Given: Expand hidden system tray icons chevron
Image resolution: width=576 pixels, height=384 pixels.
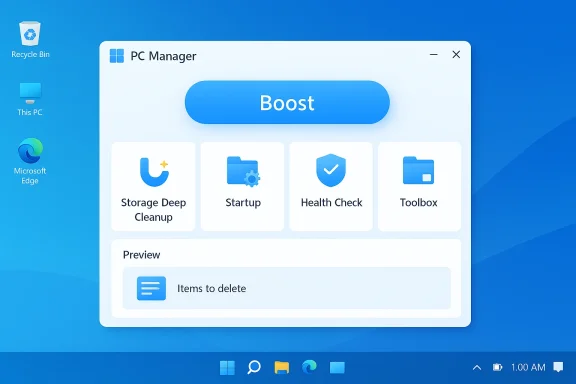Looking at the screenshot, I should tap(477, 367).
